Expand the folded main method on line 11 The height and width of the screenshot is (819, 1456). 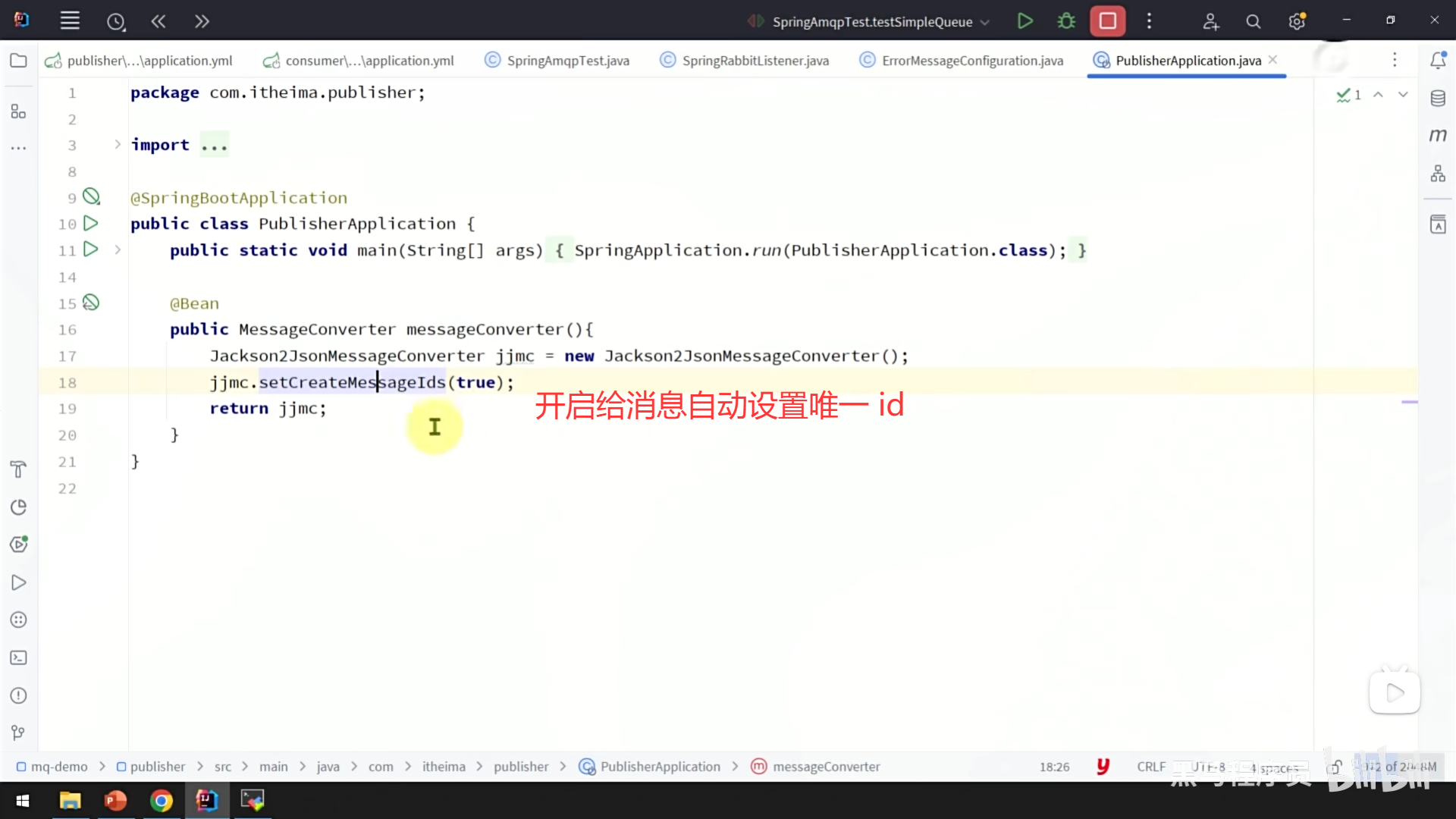coord(118,249)
